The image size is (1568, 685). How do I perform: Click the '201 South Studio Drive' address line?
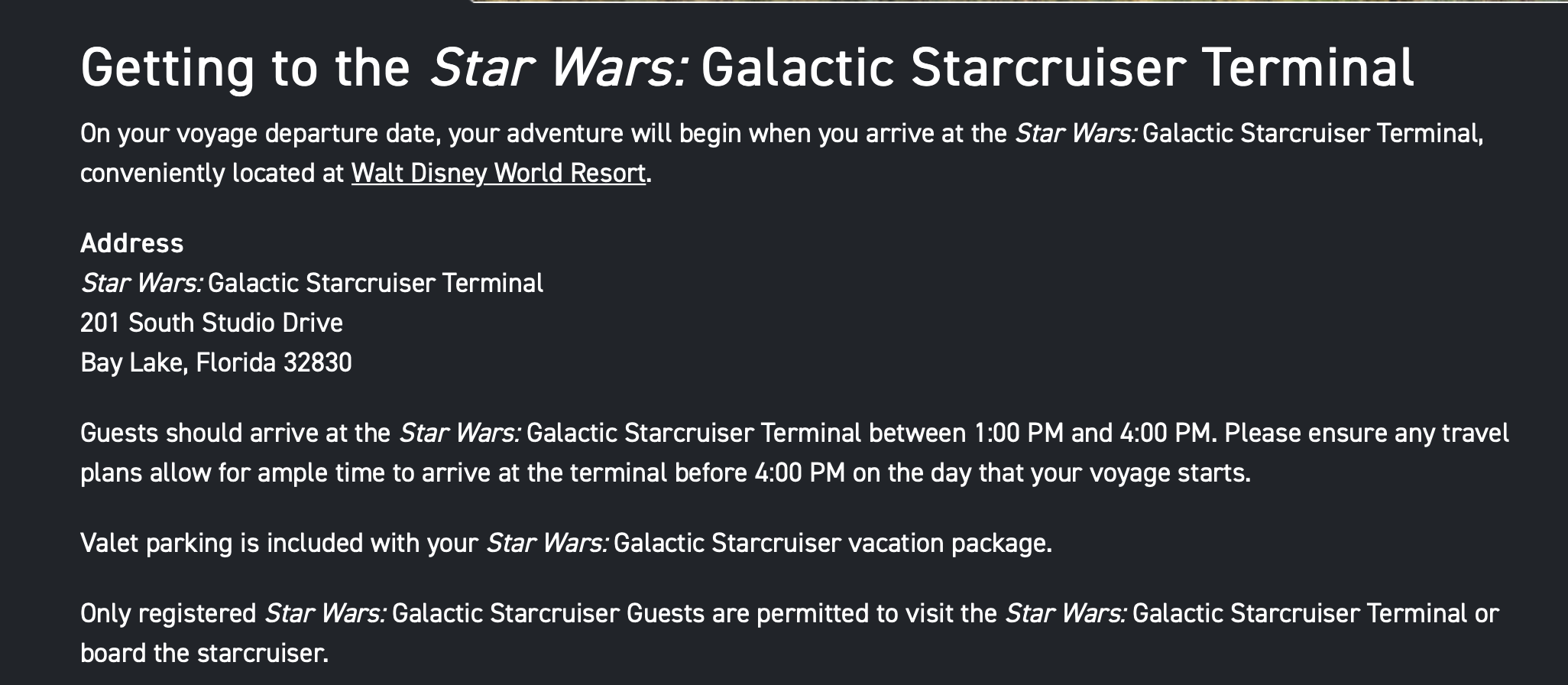coord(211,323)
